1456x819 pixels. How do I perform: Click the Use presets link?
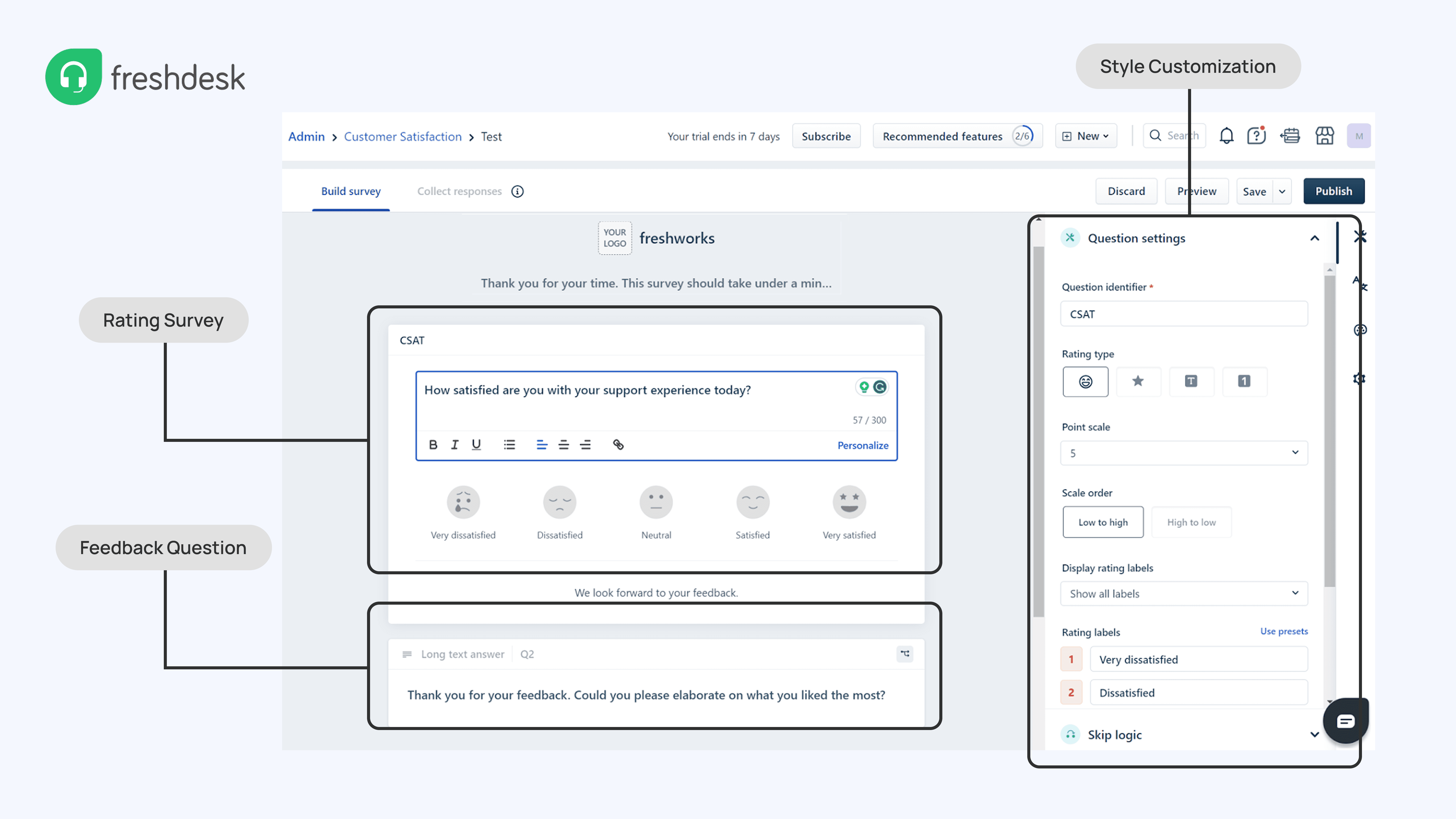point(1284,631)
